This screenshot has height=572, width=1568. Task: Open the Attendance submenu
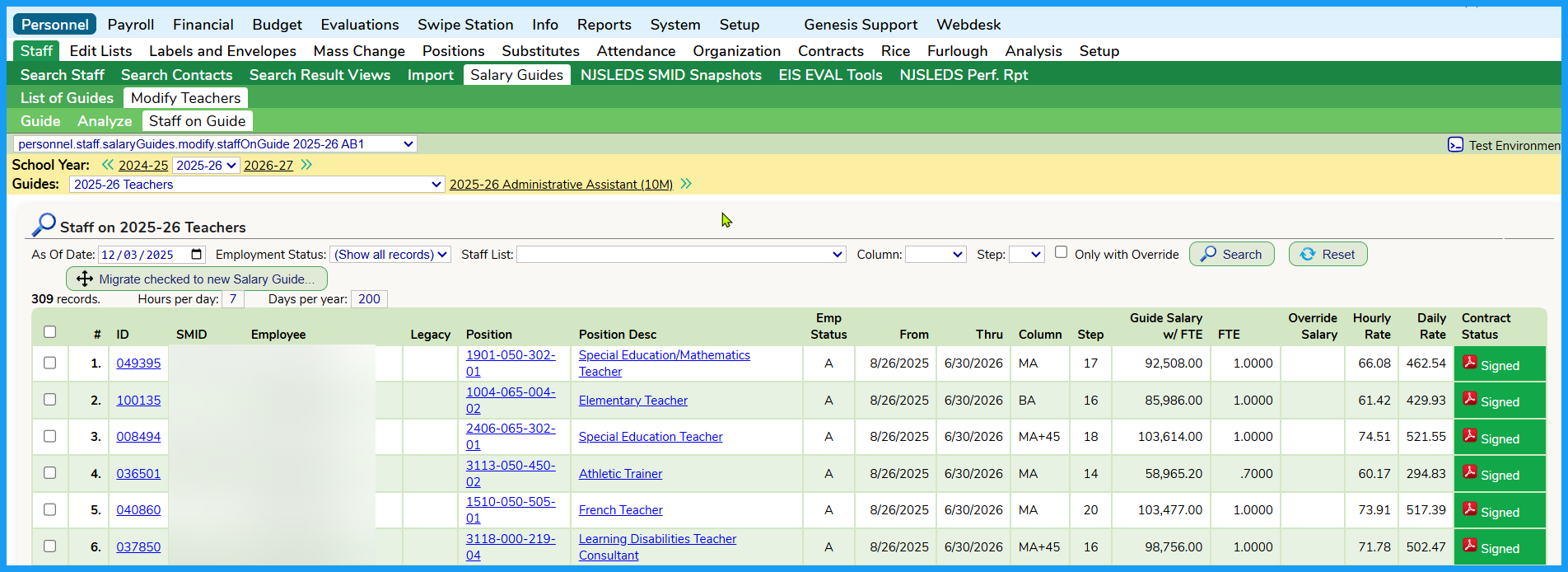[x=636, y=51]
